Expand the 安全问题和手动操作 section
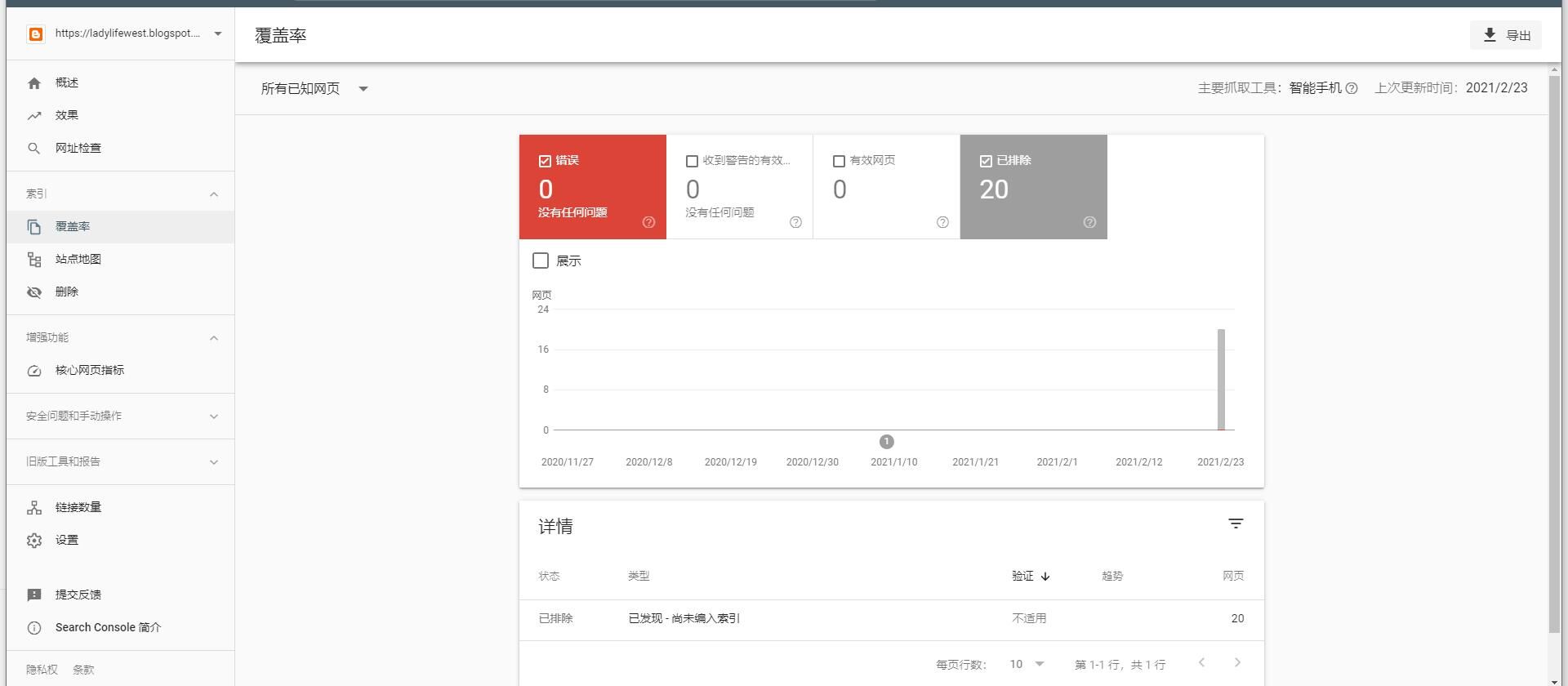1568x686 pixels. click(x=214, y=416)
